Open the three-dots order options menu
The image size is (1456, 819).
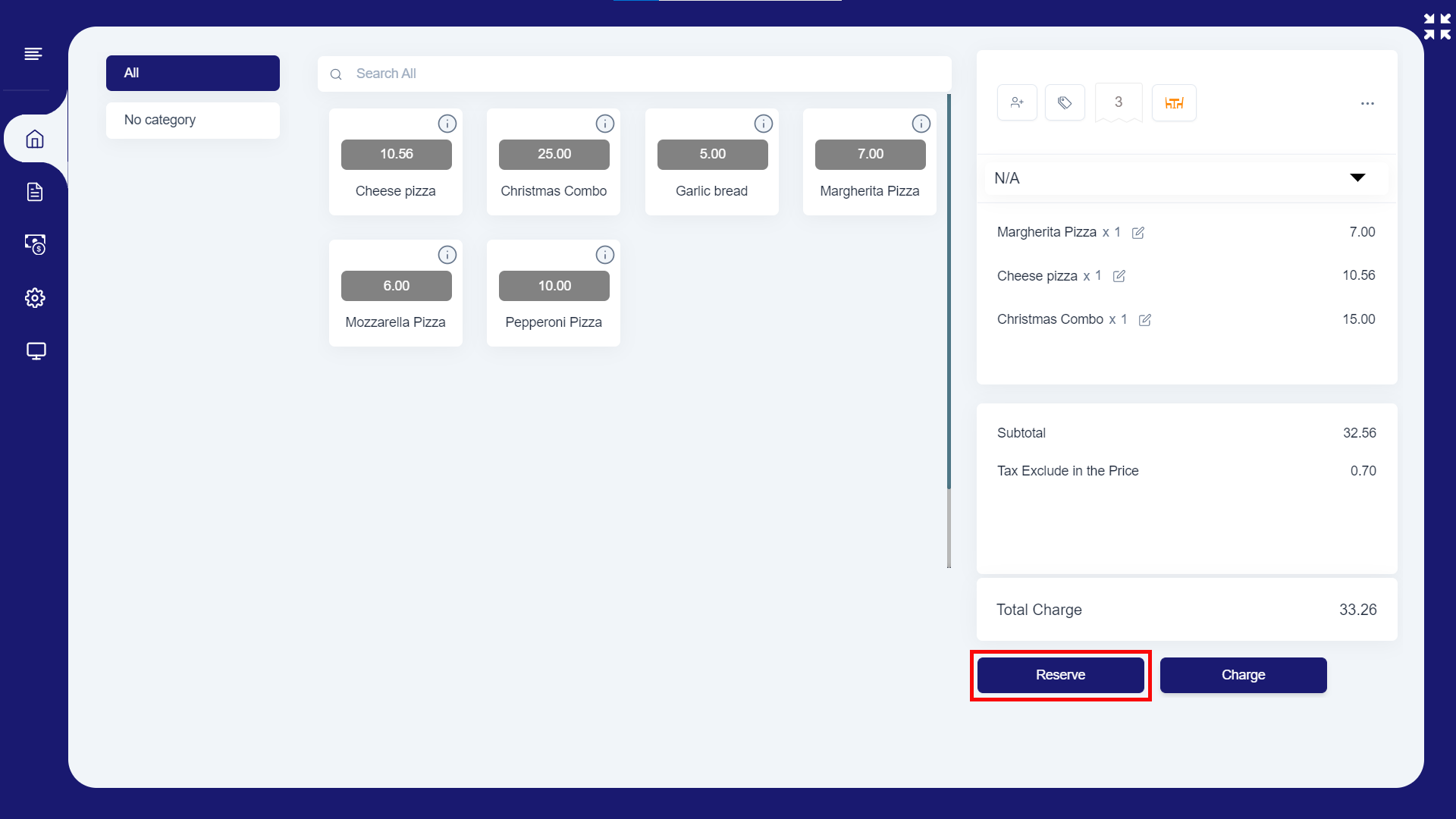[1367, 103]
